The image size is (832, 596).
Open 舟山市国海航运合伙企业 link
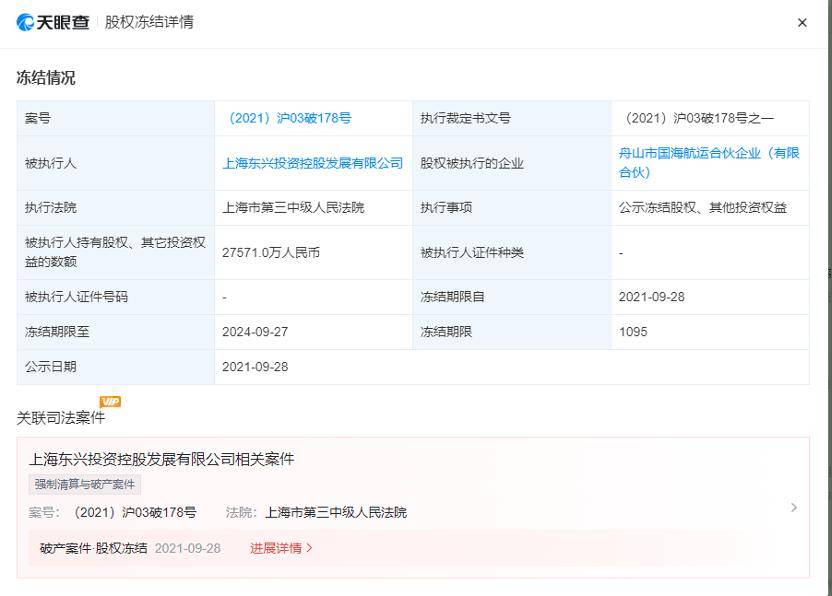coord(709,162)
